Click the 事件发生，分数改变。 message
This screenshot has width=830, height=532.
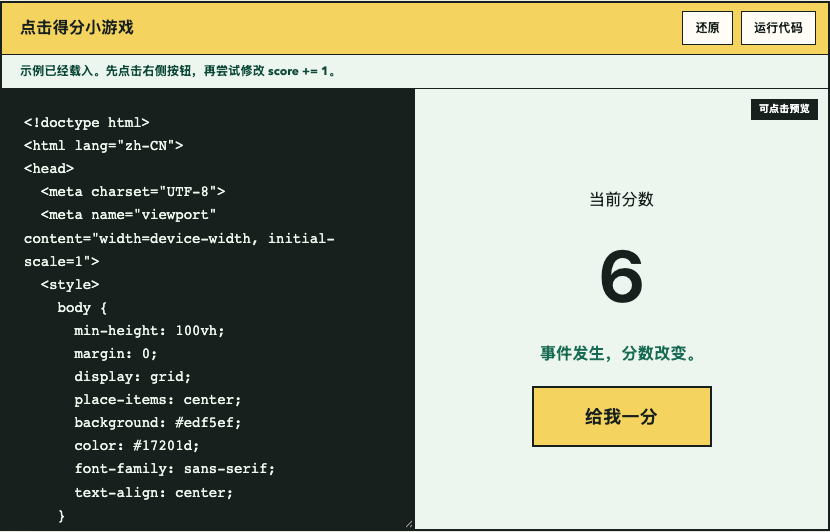tap(619, 353)
